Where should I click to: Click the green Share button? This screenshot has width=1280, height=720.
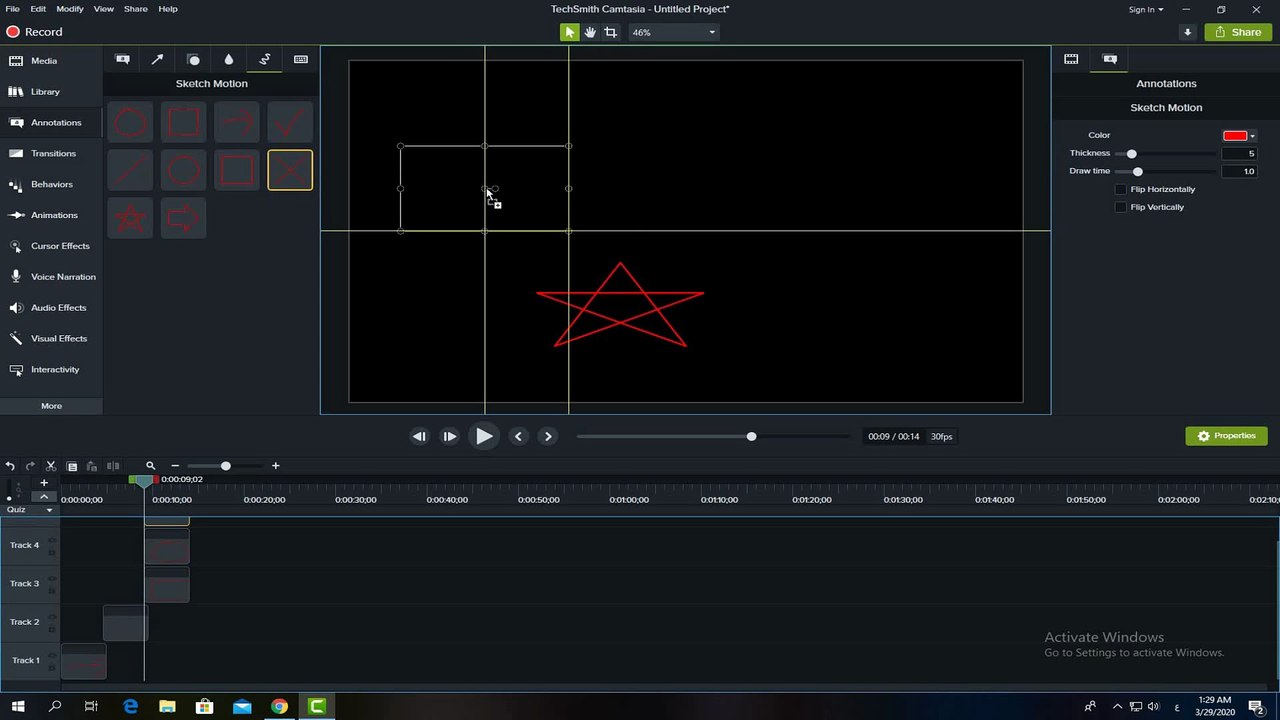pos(1238,32)
